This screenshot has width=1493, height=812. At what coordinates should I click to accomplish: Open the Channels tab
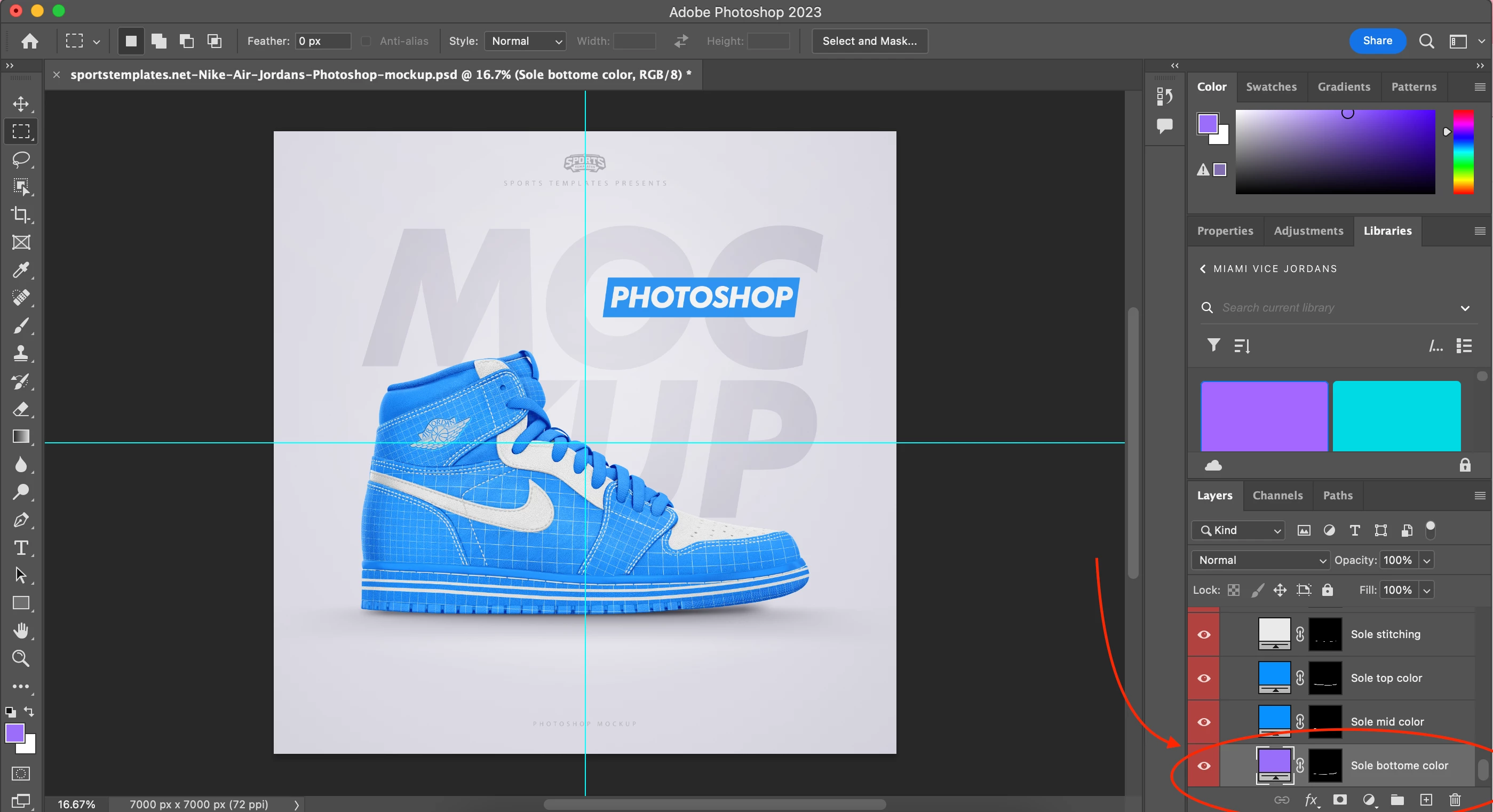(1277, 496)
